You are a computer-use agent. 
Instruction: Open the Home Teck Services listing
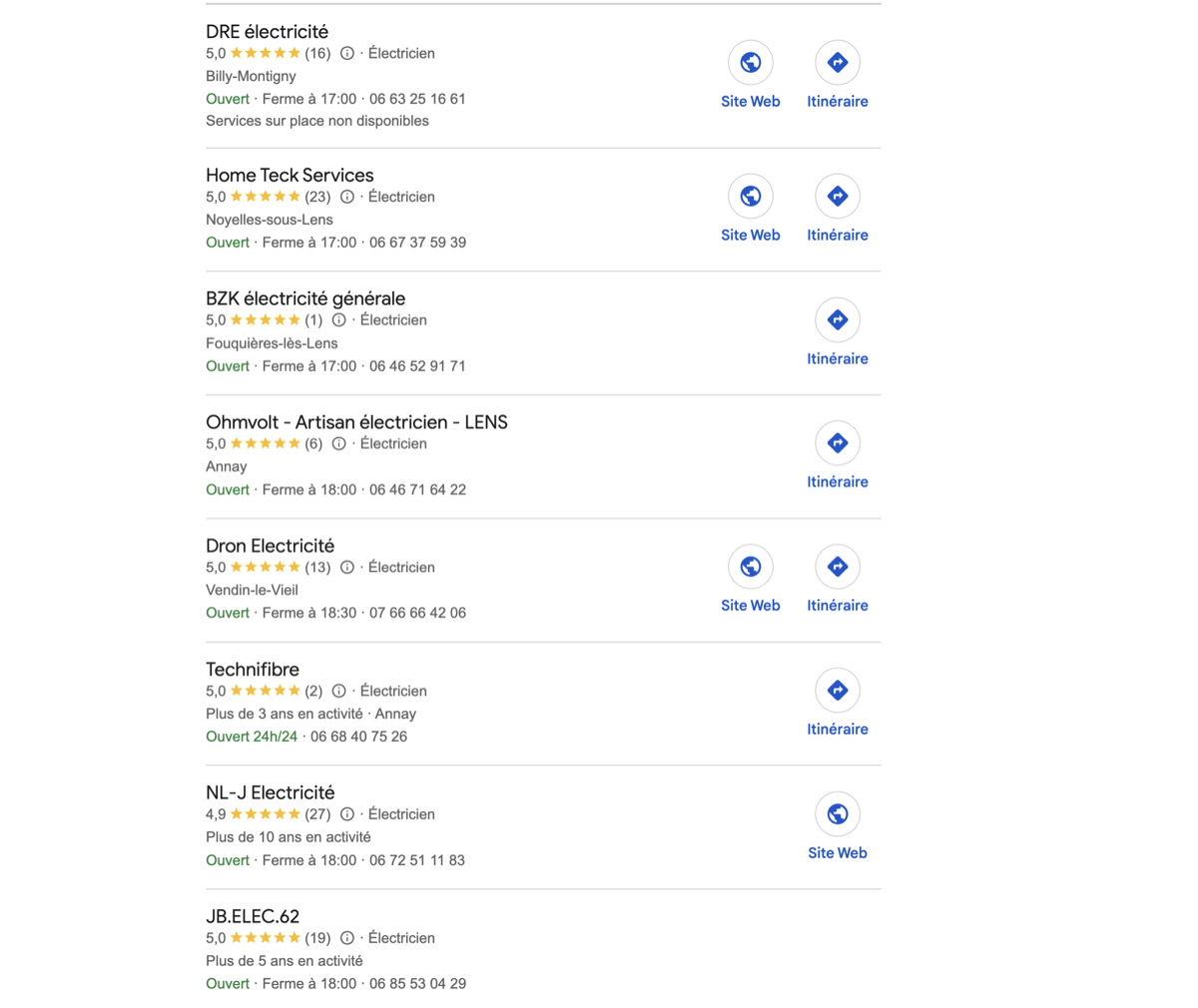(x=290, y=175)
